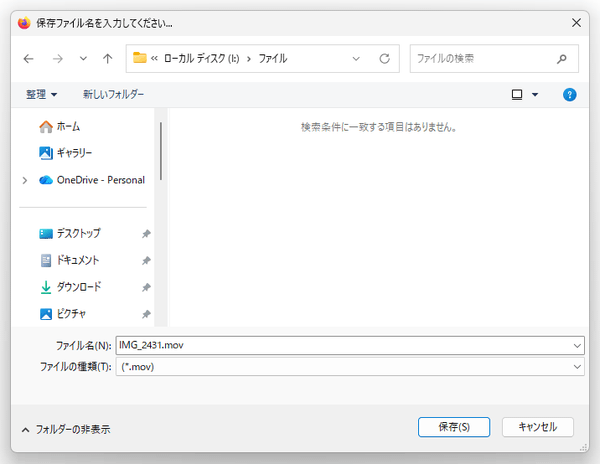This screenshot has width=600, height=464.
Task: Refresh the current folder view
Action: click(385, 59)
